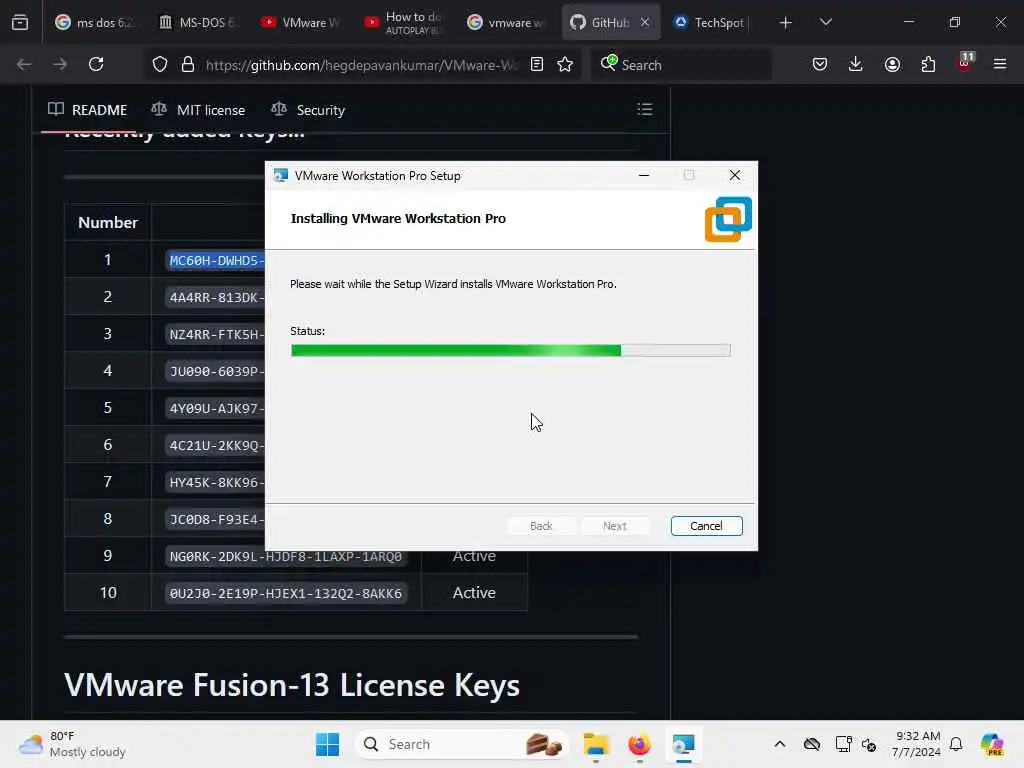
Task: Open tracking protection shield icon
Action: [x=160, y=64]
